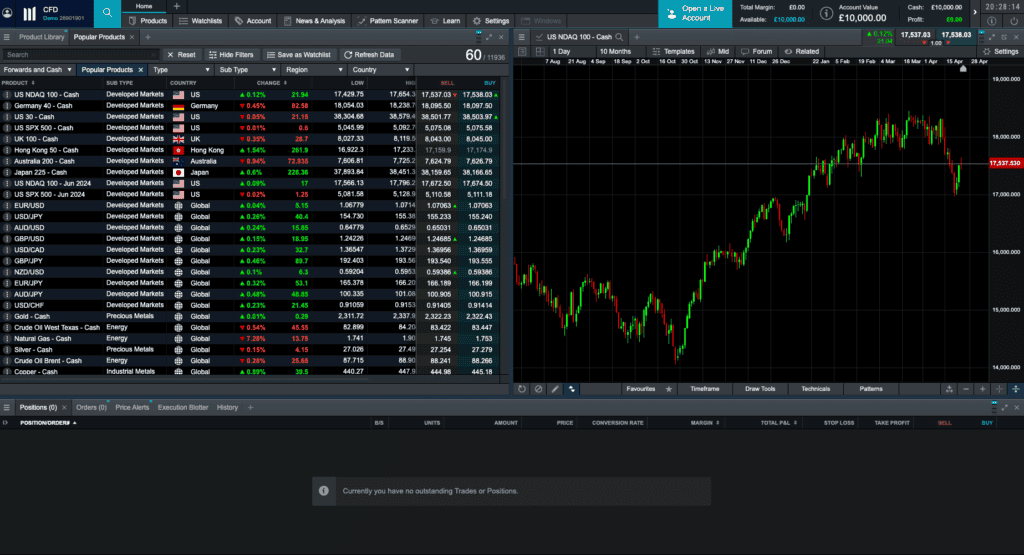Add chart to favourites with the star icon

pyautogui.click(x=669, y=389)
